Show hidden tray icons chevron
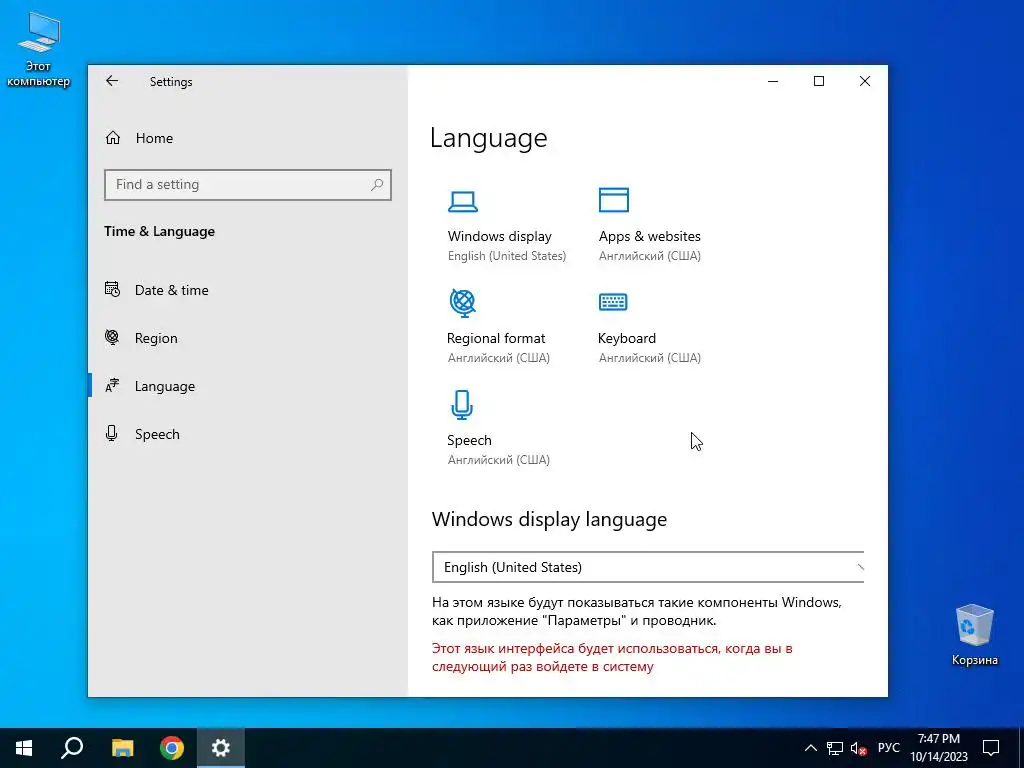1024x768 pixels. 810,748
